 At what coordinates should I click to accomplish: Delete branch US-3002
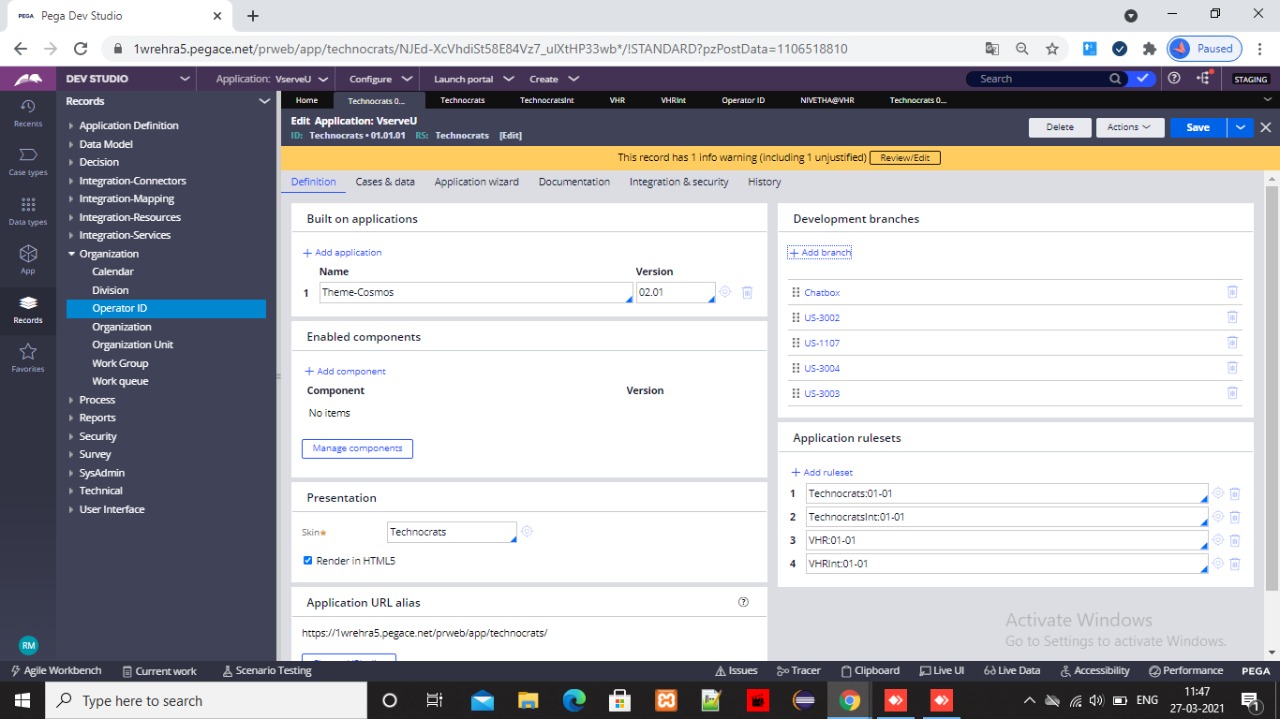(1232, 318)
